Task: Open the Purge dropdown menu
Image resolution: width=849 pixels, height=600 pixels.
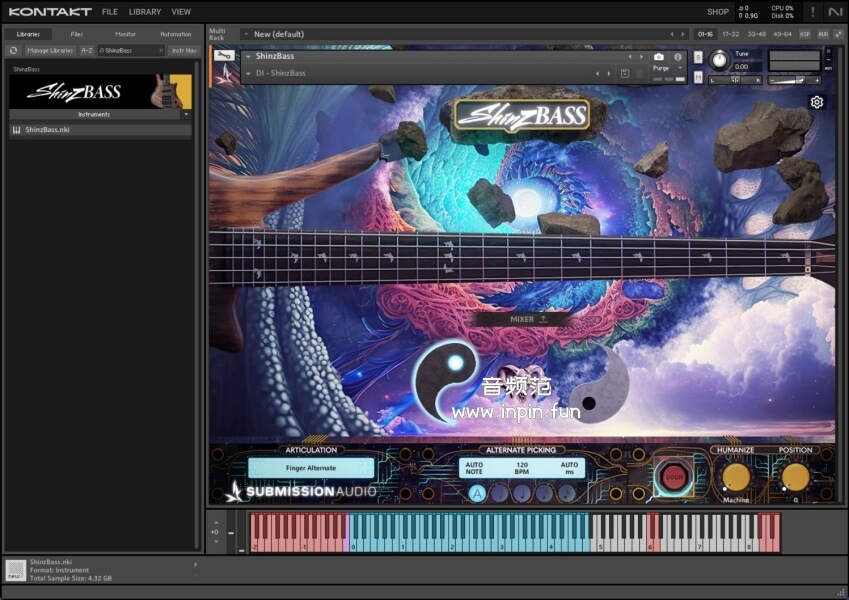Action: [x=665, y=68]
